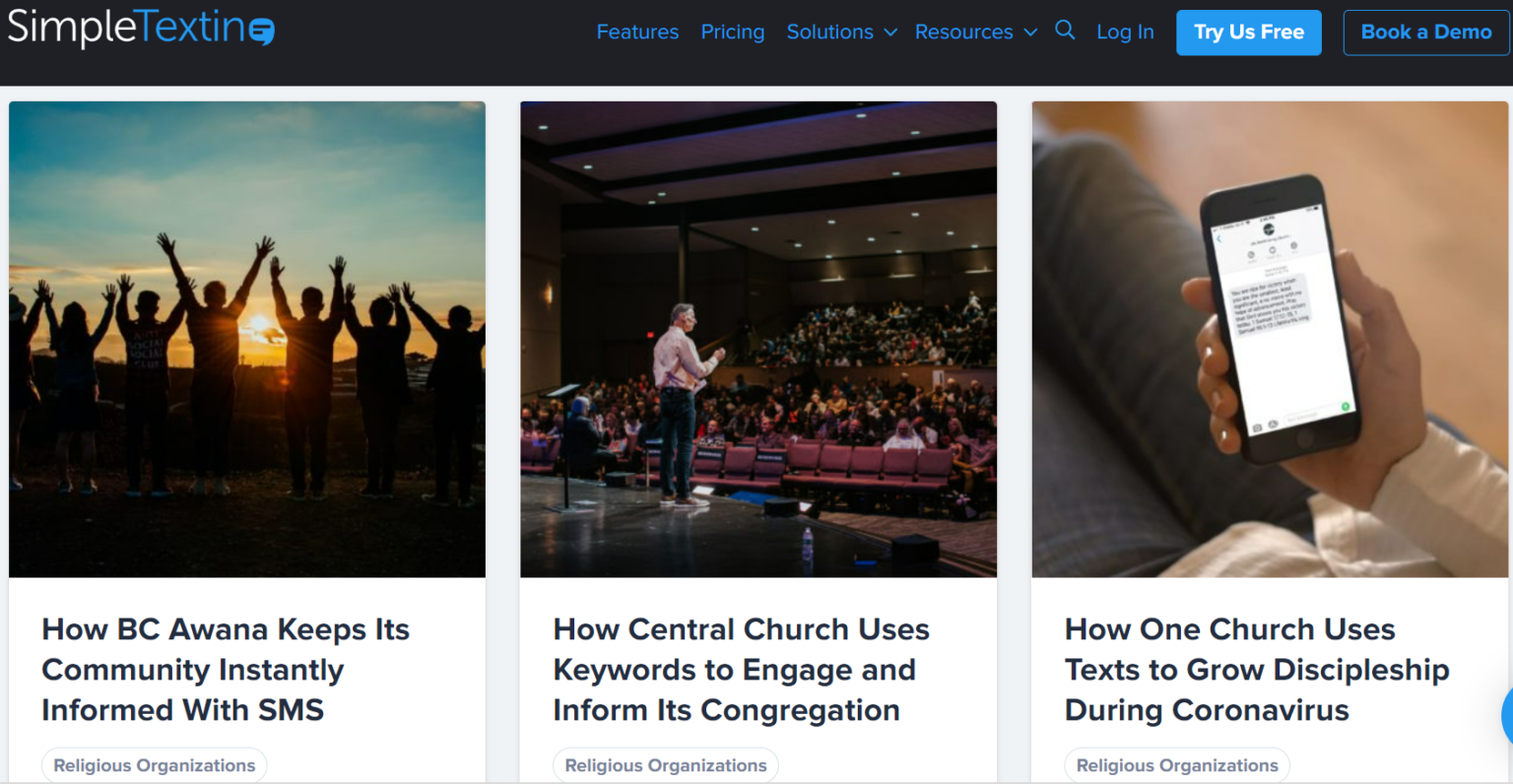Image resolution: width=1513 pixels, height=784 pixels.
Task: Expand the Resources dropdown
Action: [964, 32]
